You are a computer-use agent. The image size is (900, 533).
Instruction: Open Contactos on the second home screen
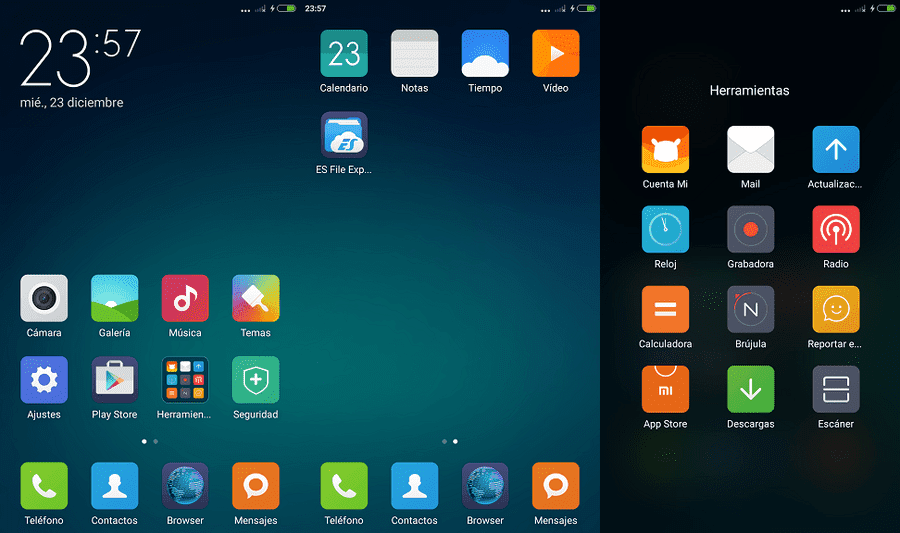point(414,486)
